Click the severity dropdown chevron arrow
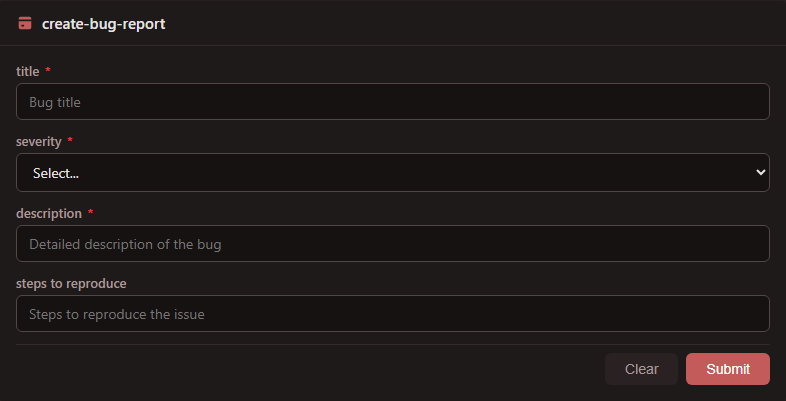The height and width of the screenshot is (401, 786). click(759, 173)
